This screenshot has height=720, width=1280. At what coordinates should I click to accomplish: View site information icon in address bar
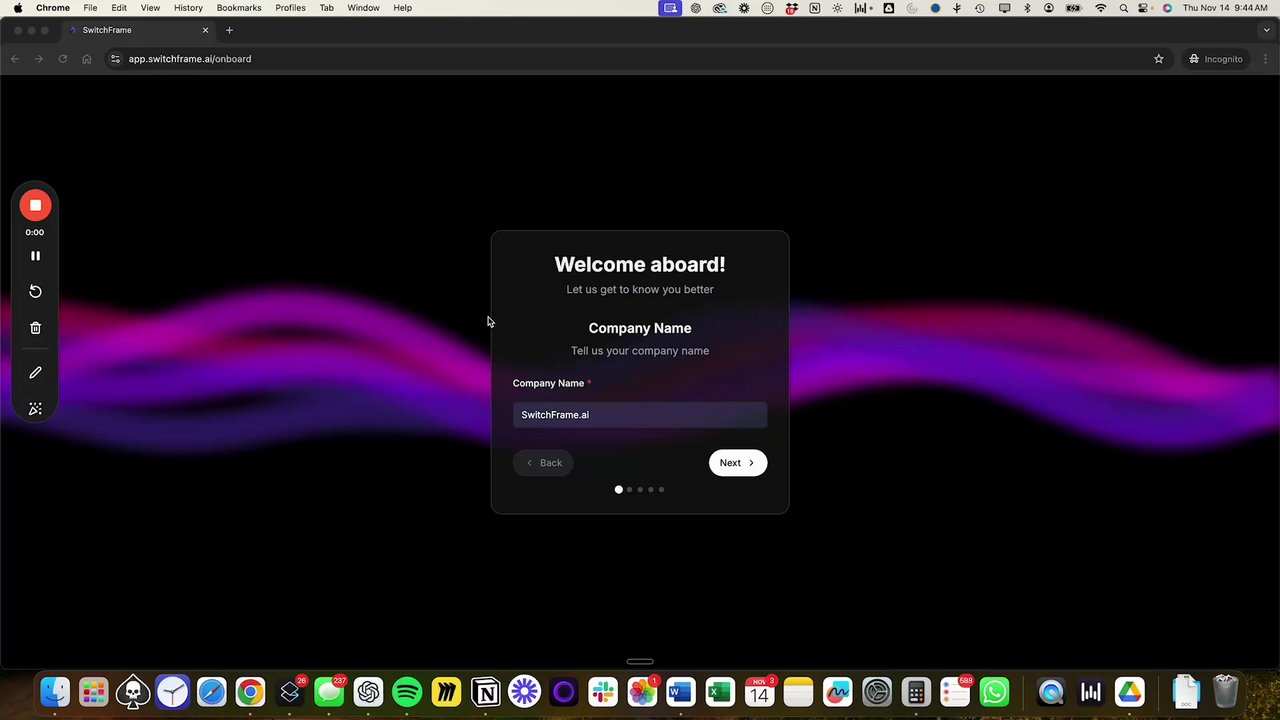tap(115, 59)
